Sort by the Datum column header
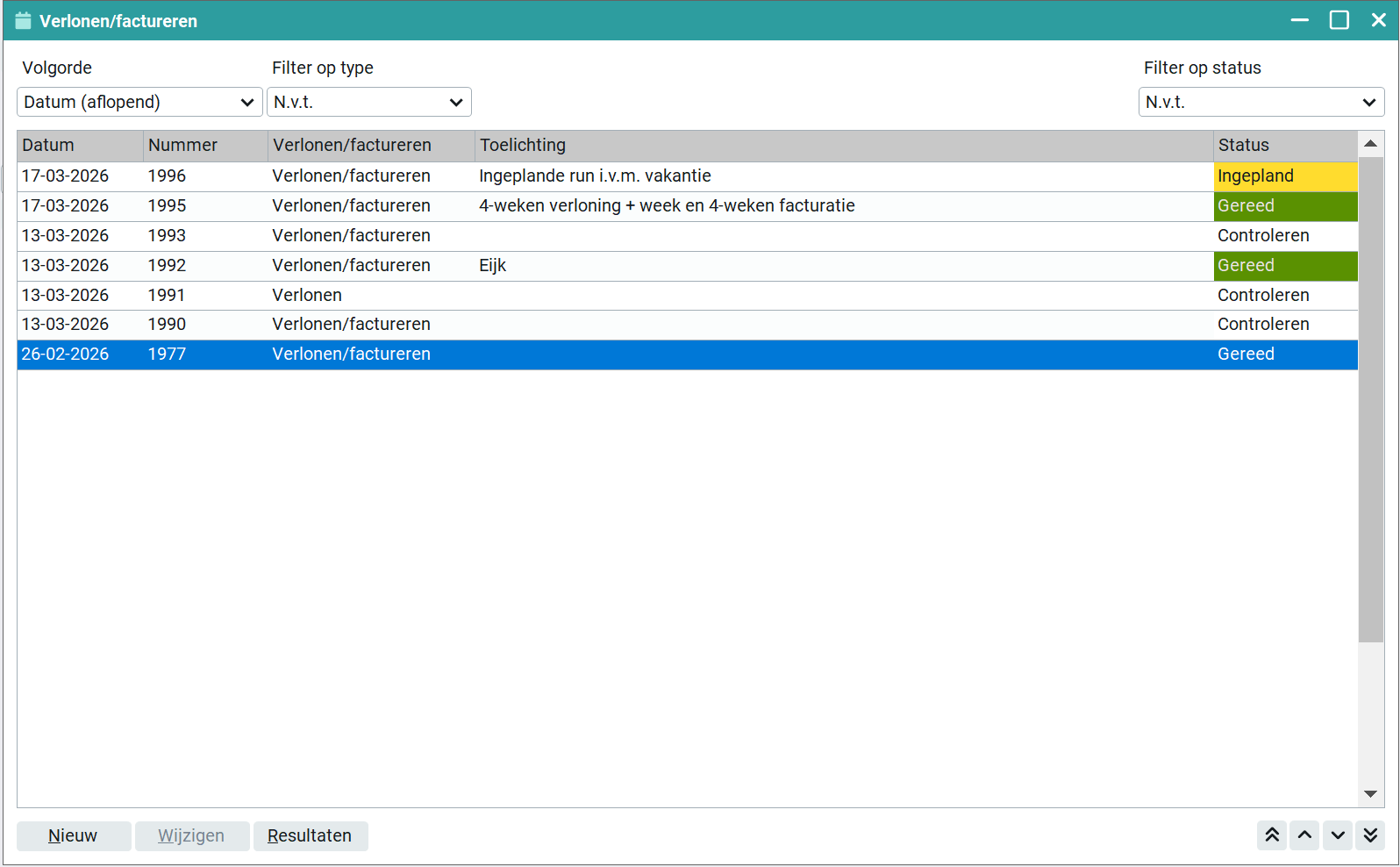Screen dimensions: 1400x867 click(79, 146)
